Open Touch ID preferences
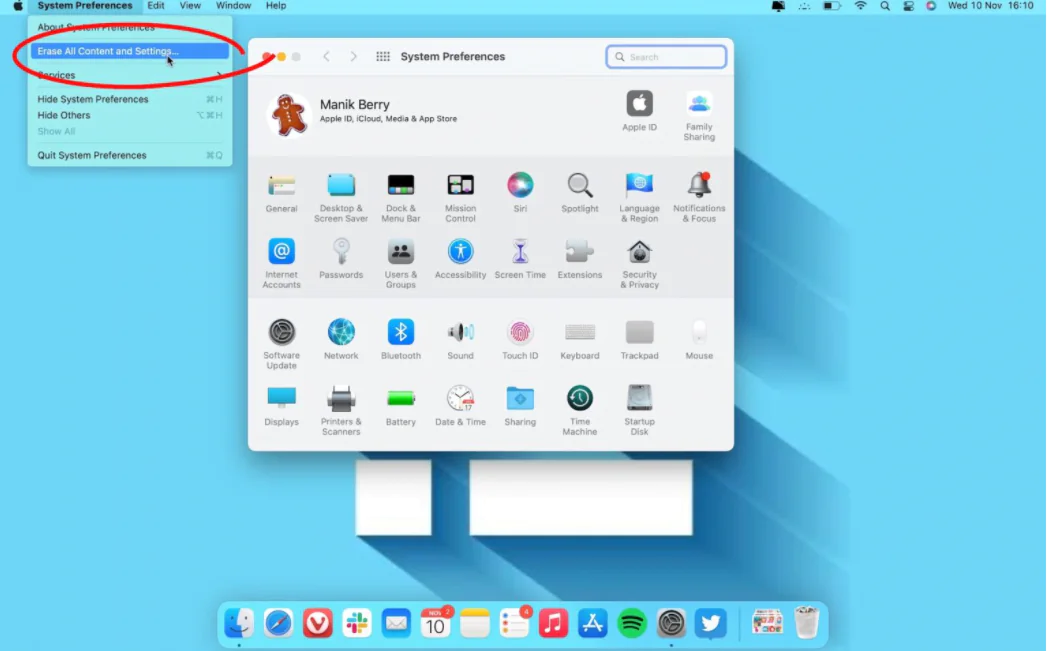The height and width of the screenshot is (651, 1047). [520, 332]
